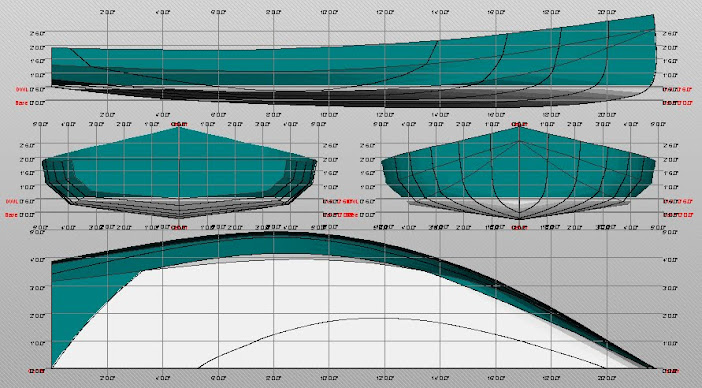Screen dimensions: 702x388
Task: Click the red Base label left of the stern section view
Action: [x=11, y=216]
